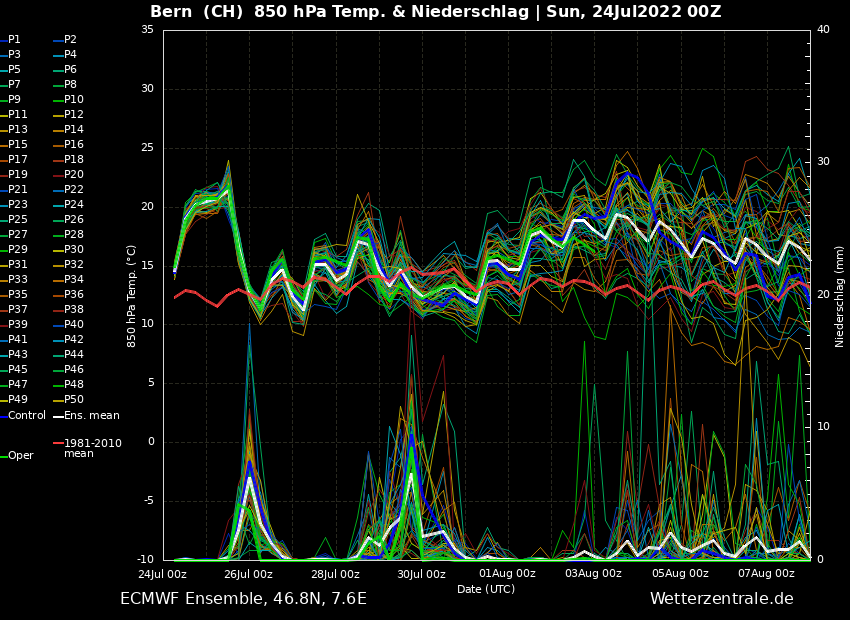The image size is (850, 620).
Task: Click the 850 hPa Temp. axis label
Action: tap(131, 295)
